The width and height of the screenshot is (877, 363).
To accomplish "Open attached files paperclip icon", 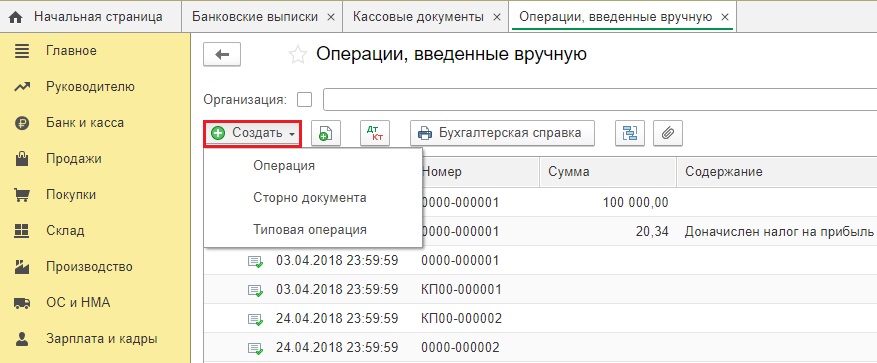I will (x=668, y=133).
